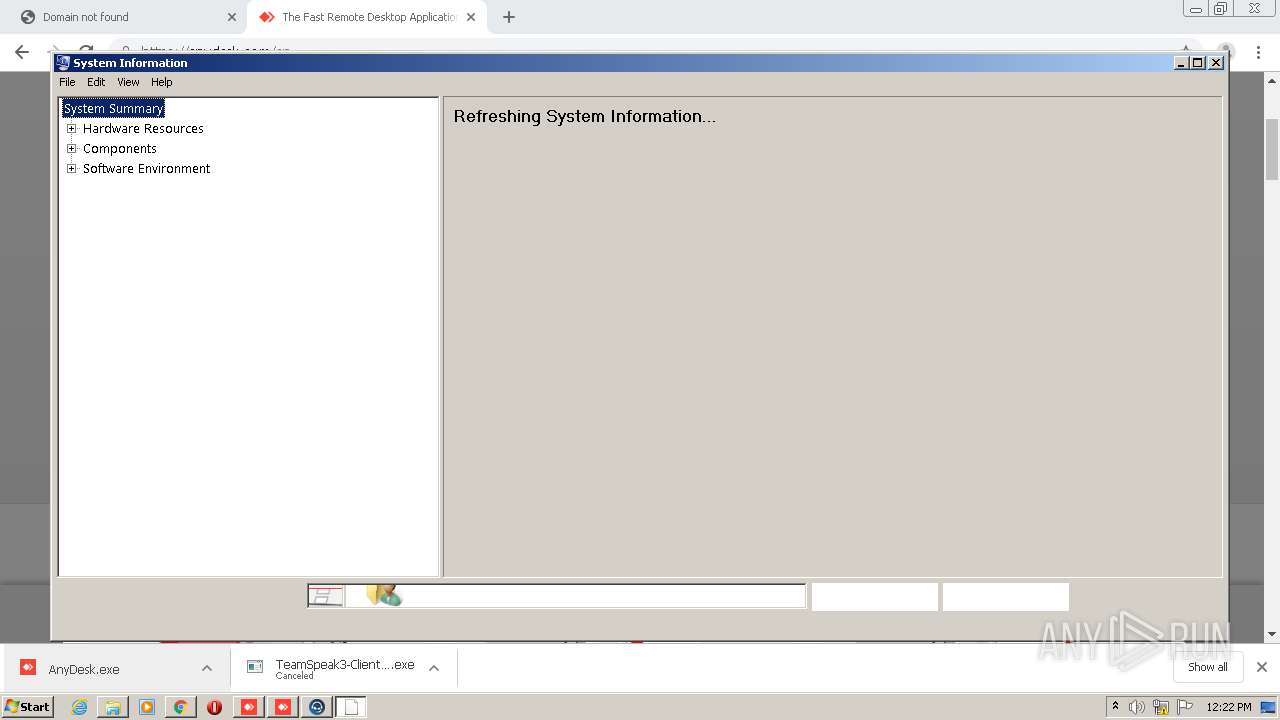Launch Internet Explorer from taskbar
Image resolution: width=1280 pixels, height=720 pixels.
coord(80,707)
